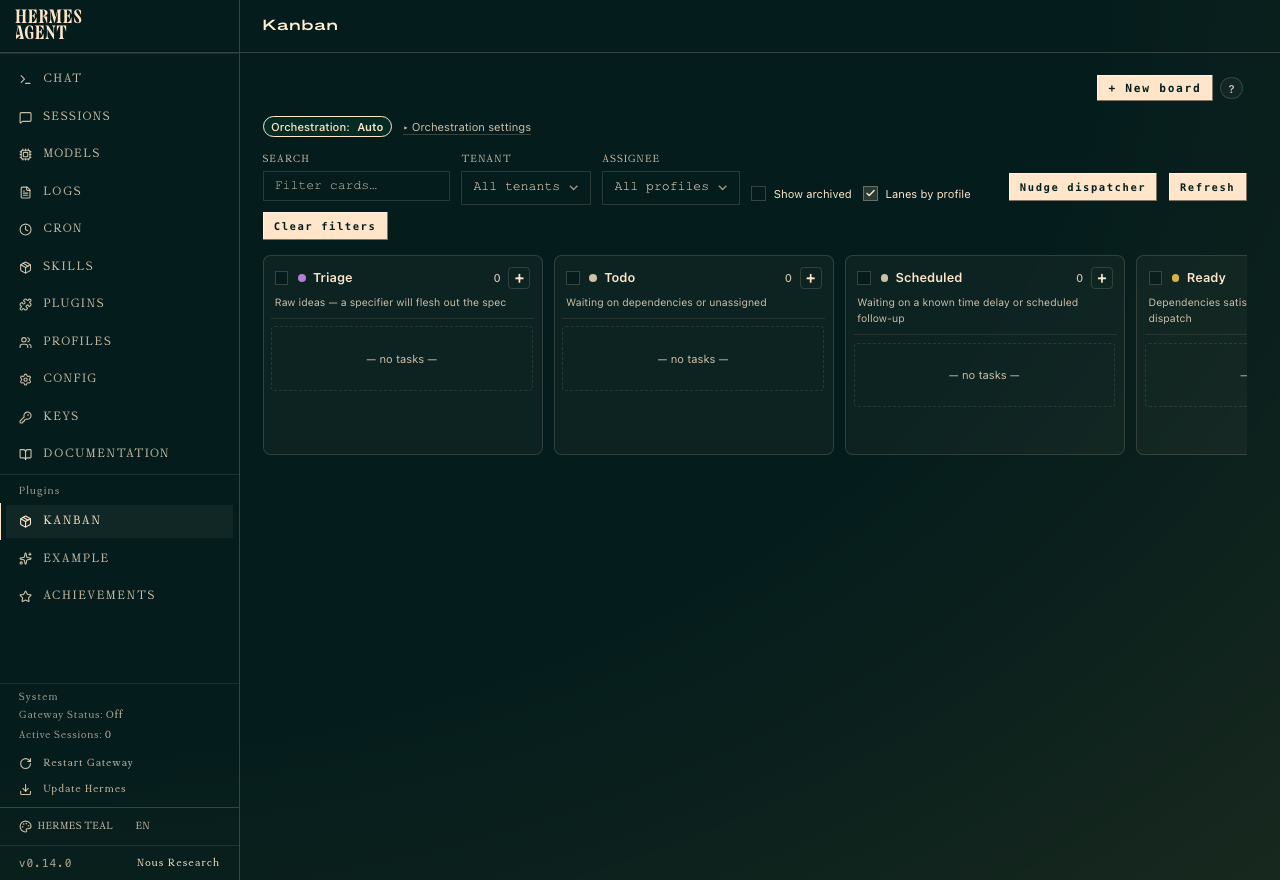Check the Ready column select checkbox

[1155, 278]
